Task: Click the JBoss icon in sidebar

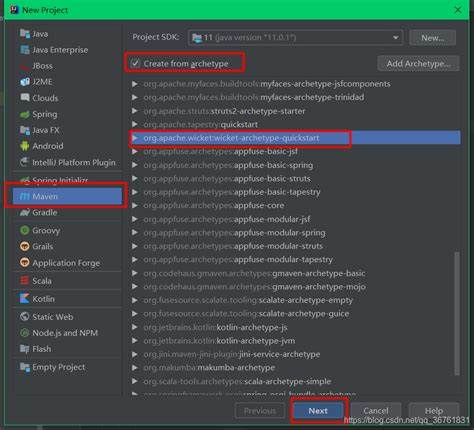Action: (25, 66)
